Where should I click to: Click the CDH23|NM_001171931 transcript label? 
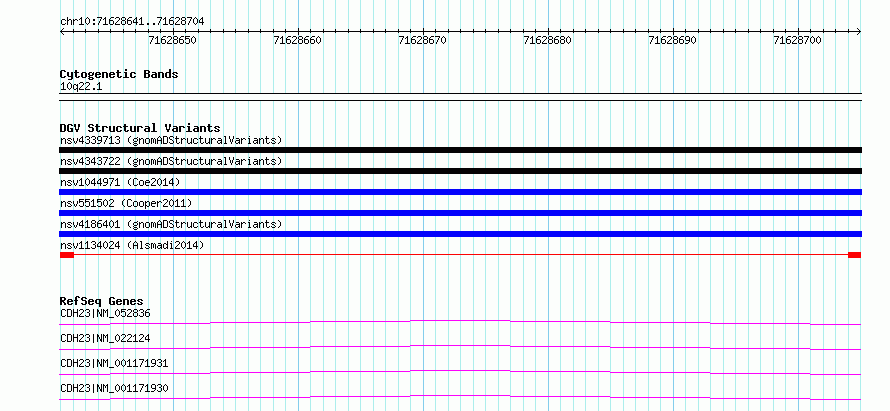(x=114, y=363)
